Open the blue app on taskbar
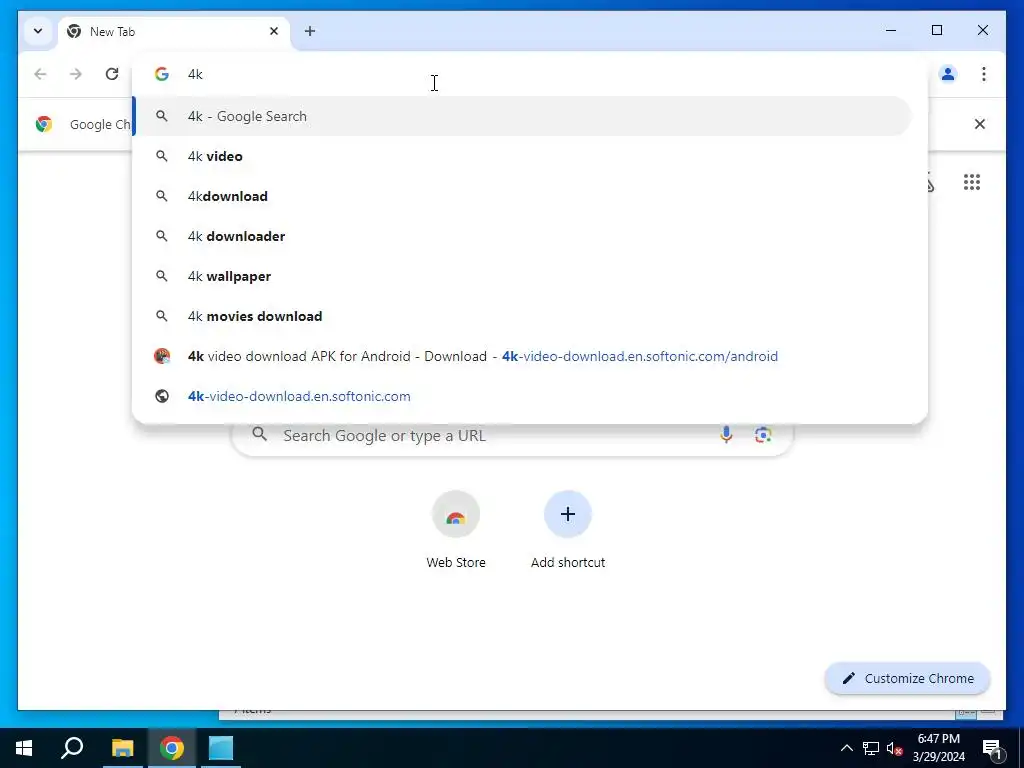This screenshot has height=768, width=1024. [221, 748]
